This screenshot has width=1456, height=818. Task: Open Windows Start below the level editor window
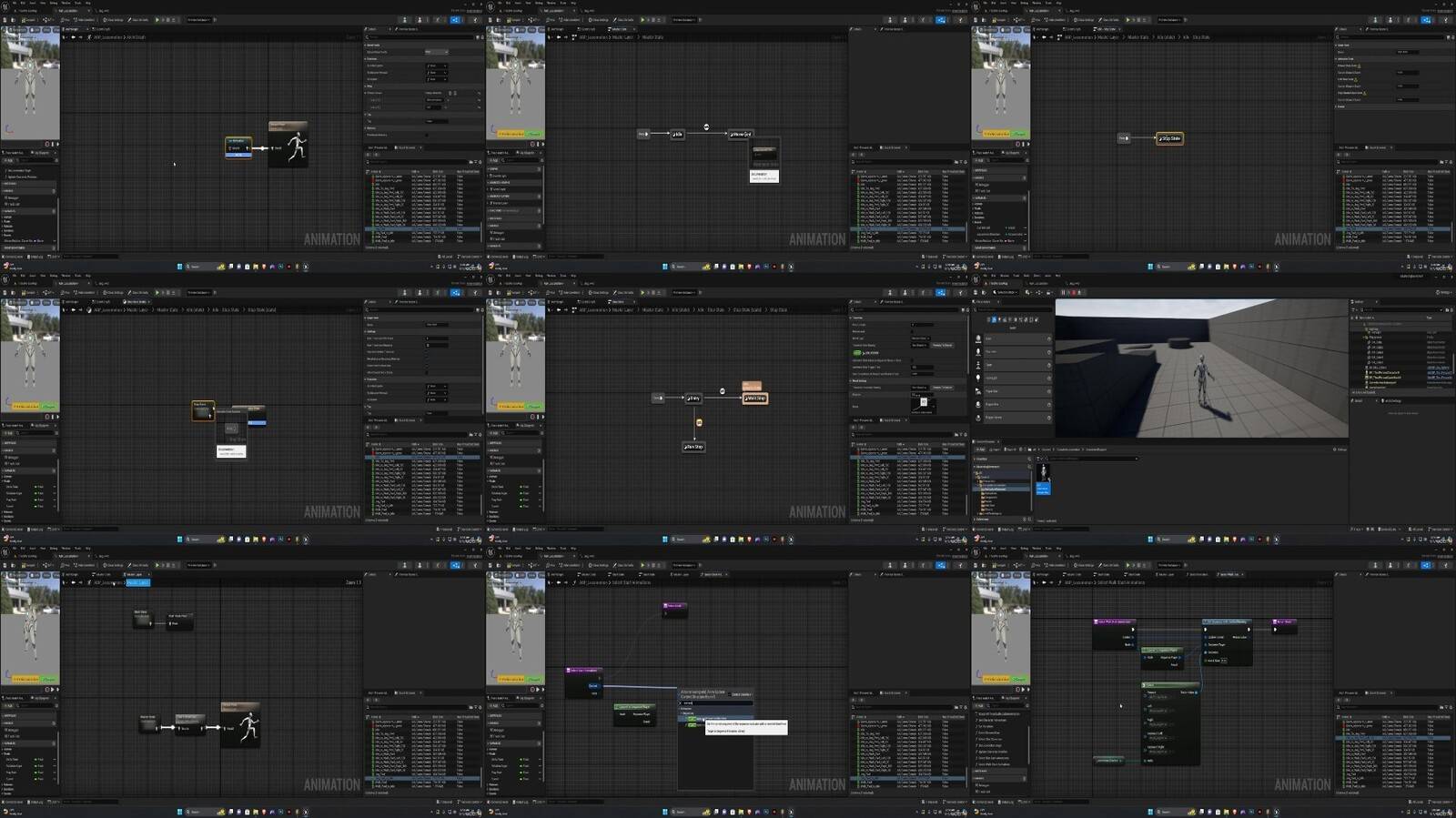tap(1150, 539)
